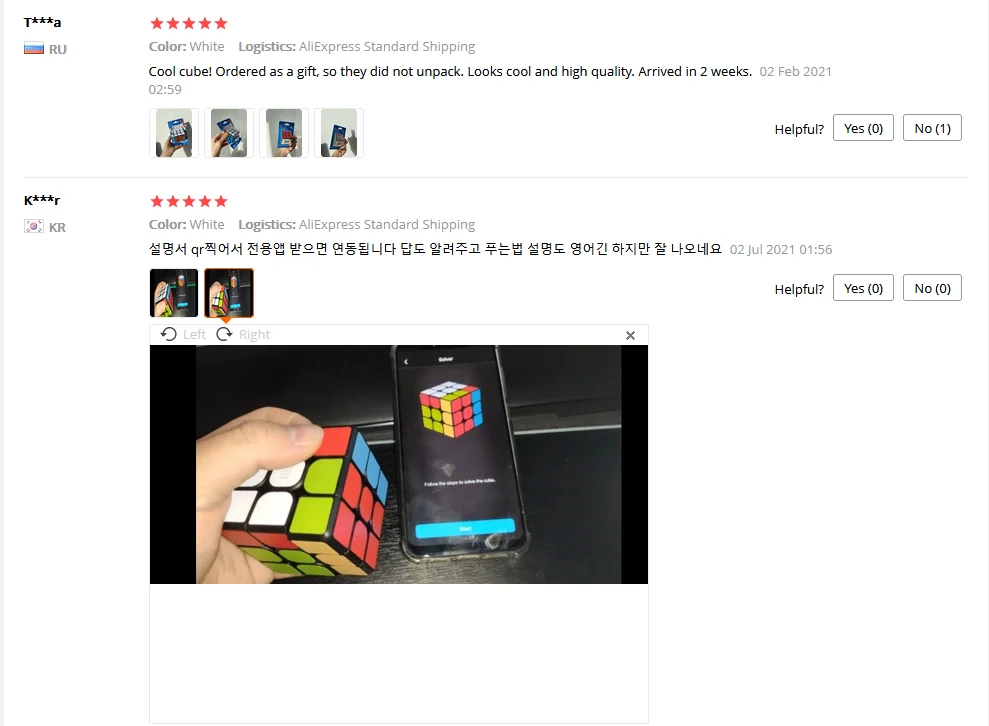Open second thumbnail in T***a's review
Screen dimensions: 989x726
pos(229,133)
